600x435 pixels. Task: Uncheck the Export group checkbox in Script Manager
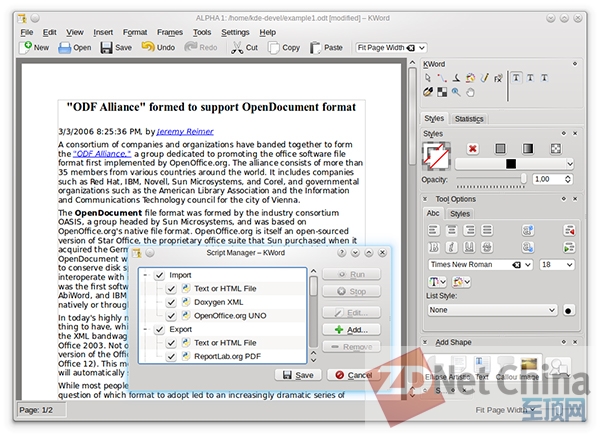click(160, 329)
